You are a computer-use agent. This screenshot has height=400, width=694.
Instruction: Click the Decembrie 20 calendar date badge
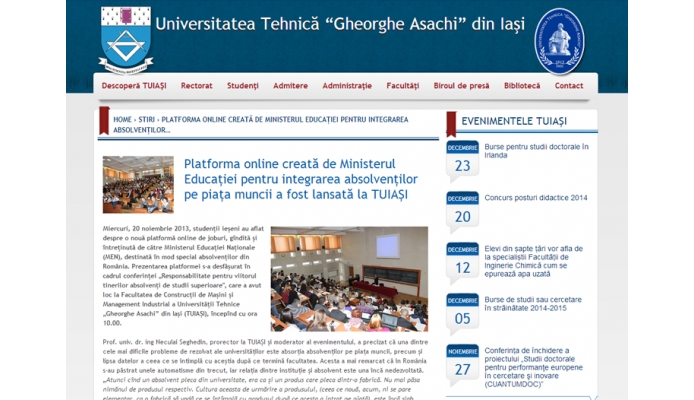pyautogui.click(x=463, y=212)
